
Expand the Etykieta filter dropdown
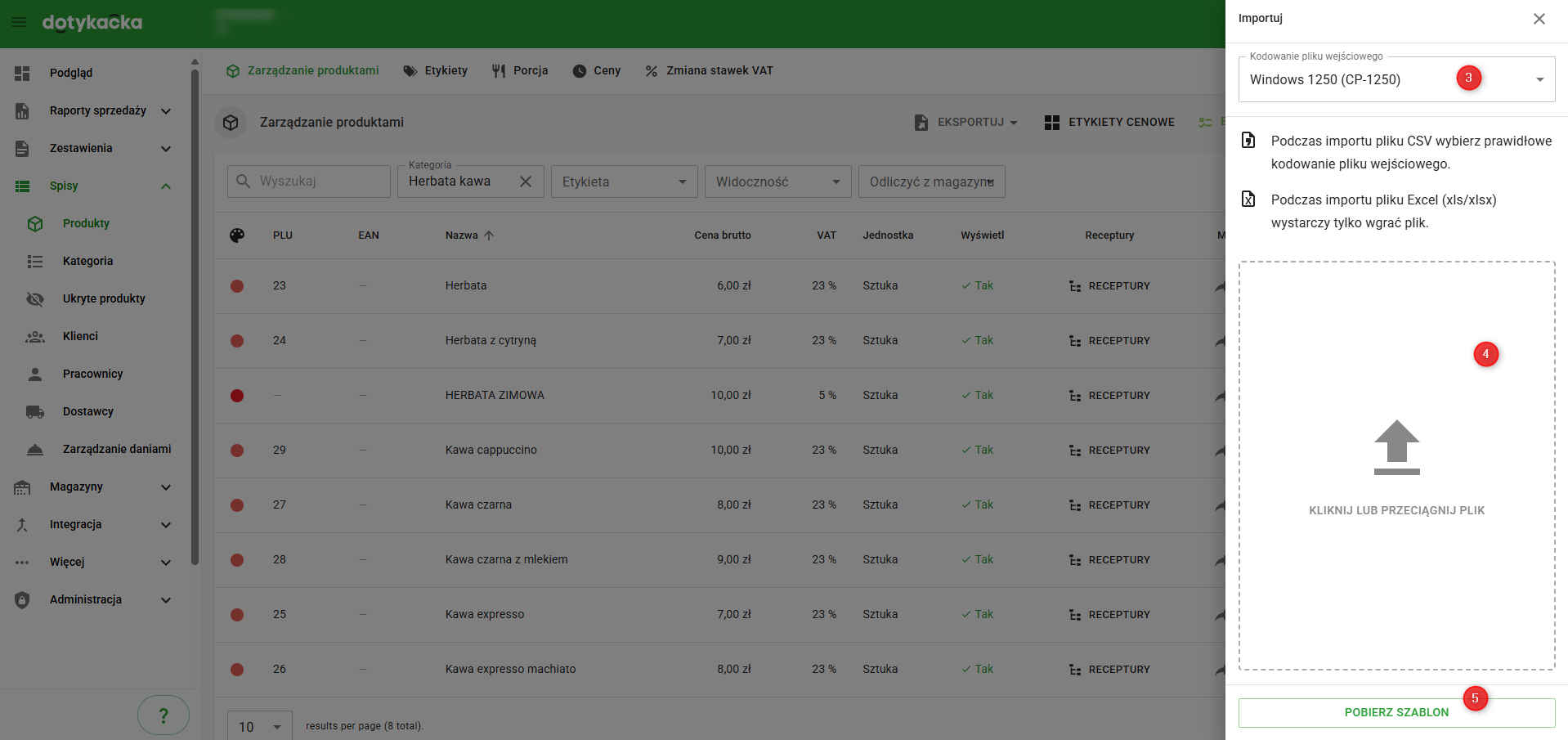(x=624, y=182)
